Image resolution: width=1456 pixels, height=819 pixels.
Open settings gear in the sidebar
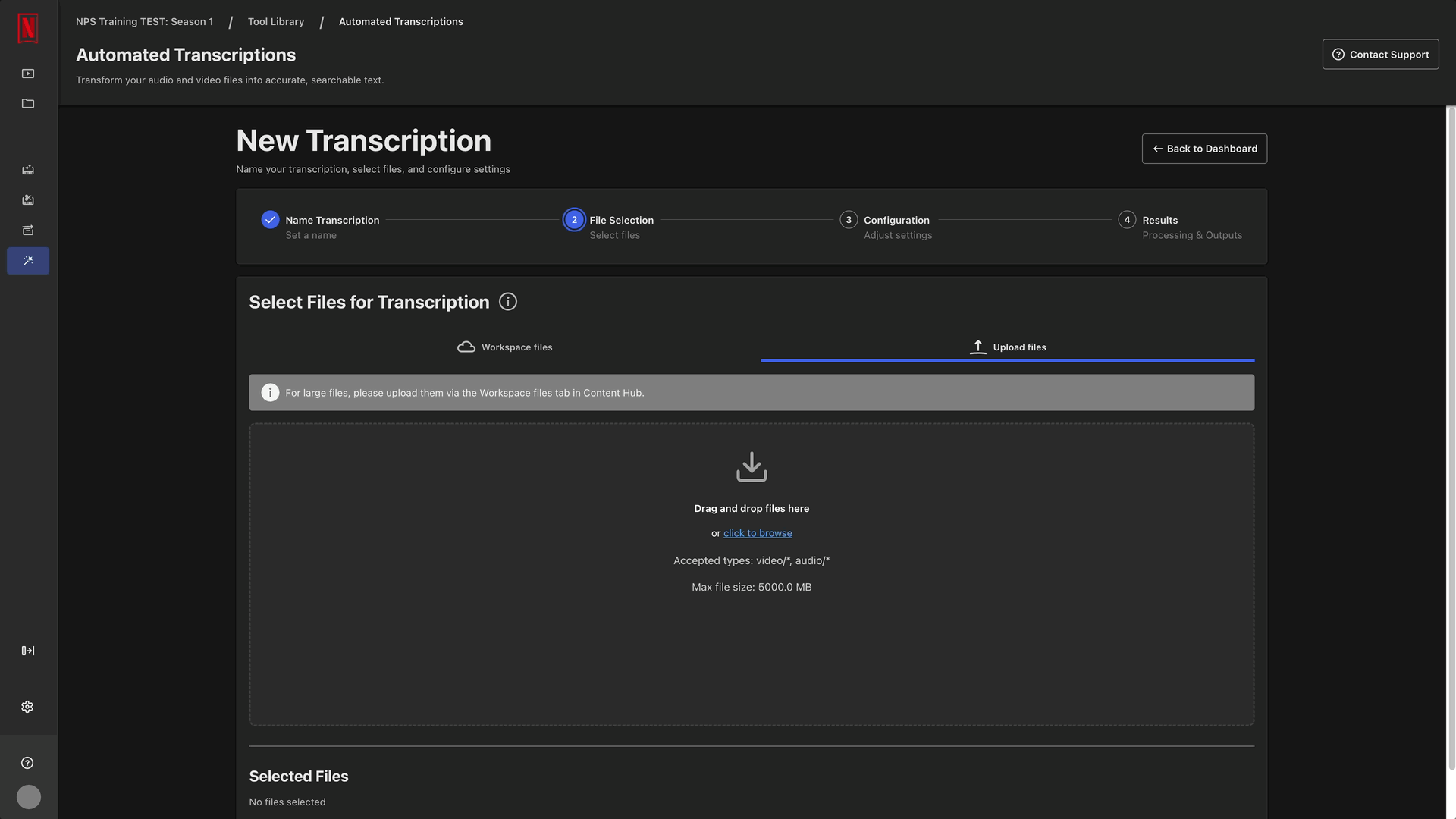click(x=28, y=707)
